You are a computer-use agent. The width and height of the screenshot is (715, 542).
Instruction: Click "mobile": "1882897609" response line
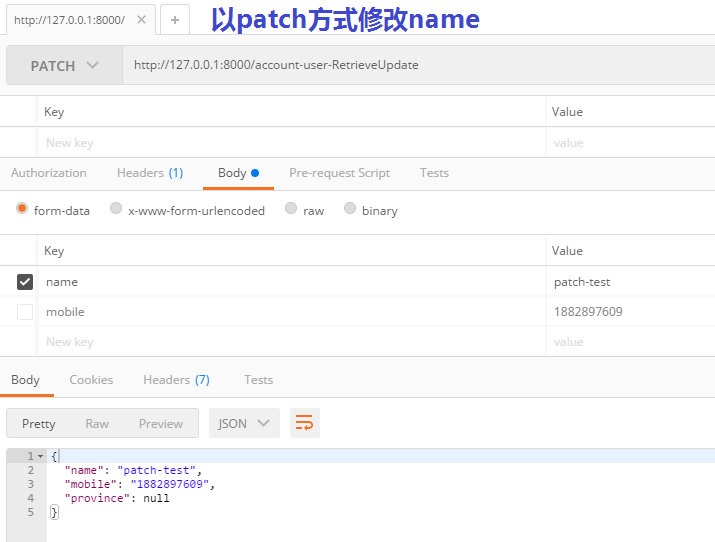pos(140,484)
